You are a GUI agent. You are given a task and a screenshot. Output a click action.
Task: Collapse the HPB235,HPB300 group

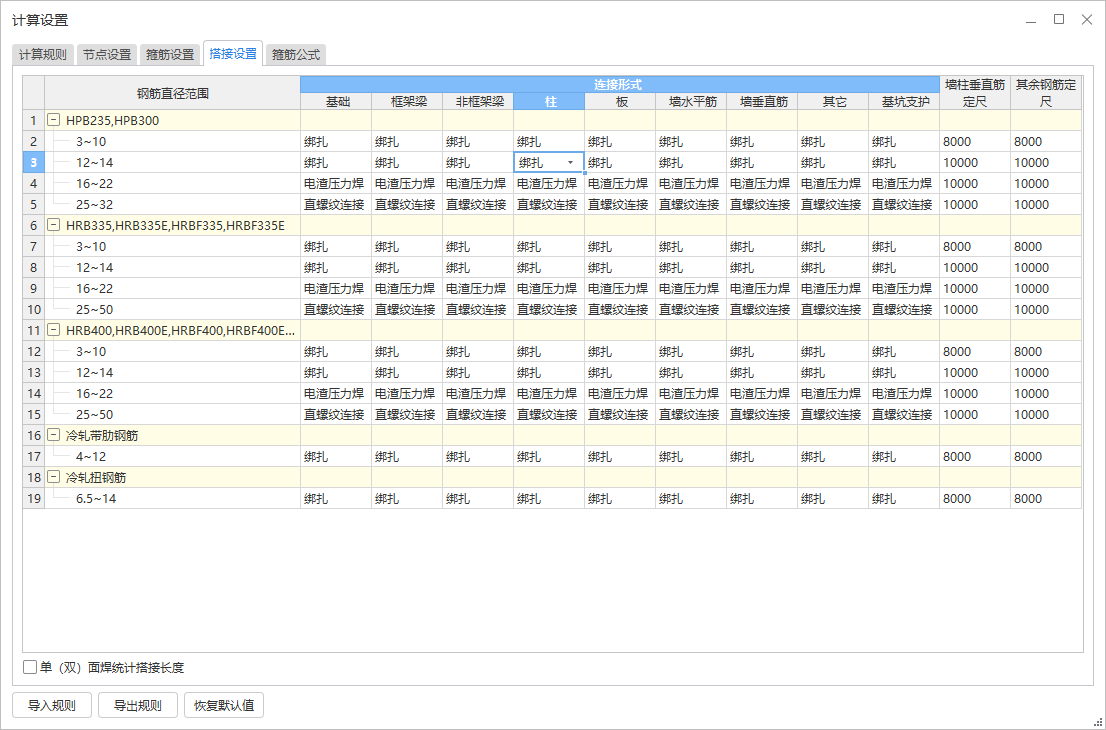point(54,120)
